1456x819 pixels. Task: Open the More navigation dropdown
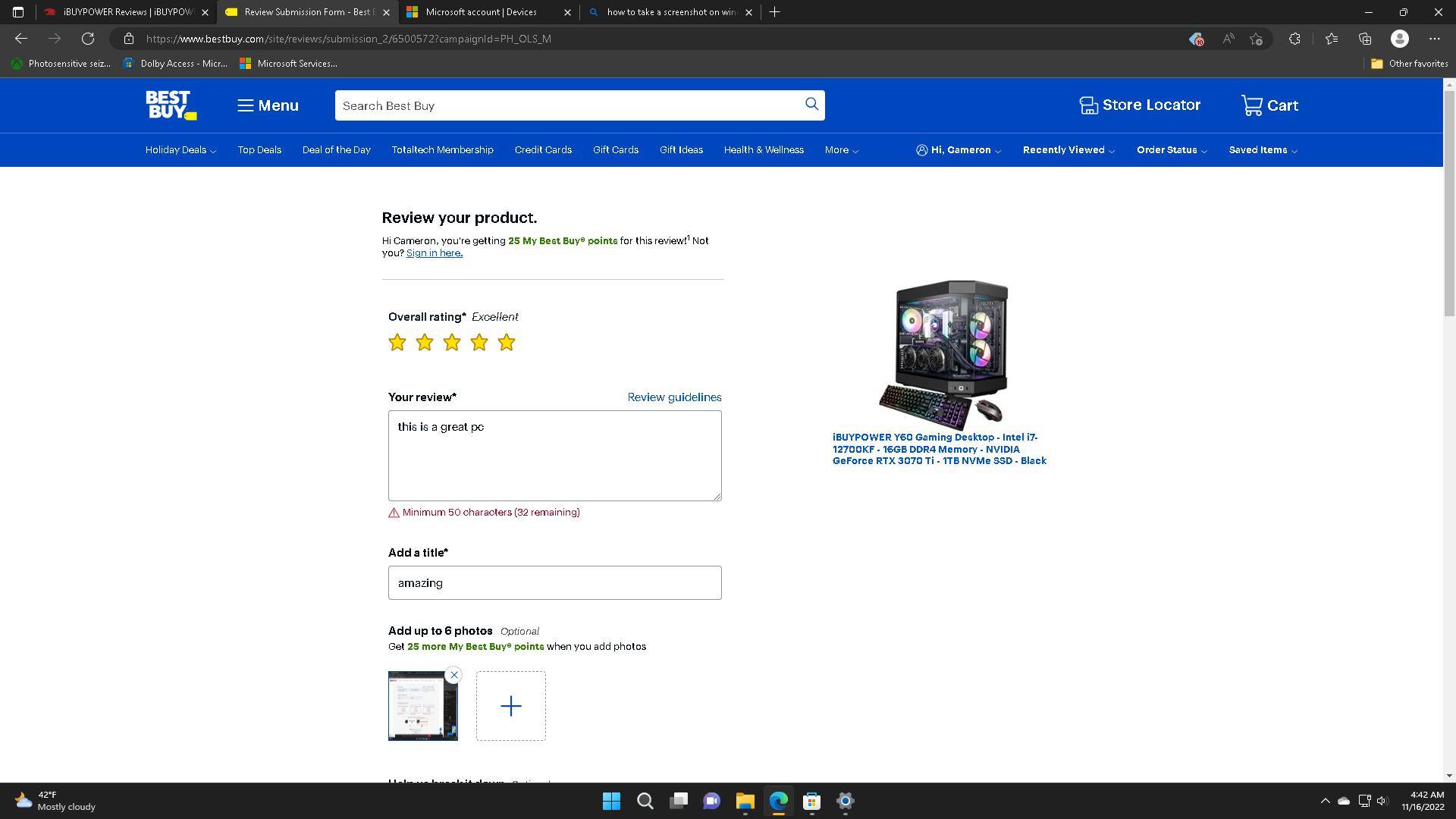(x=840, y=149)
